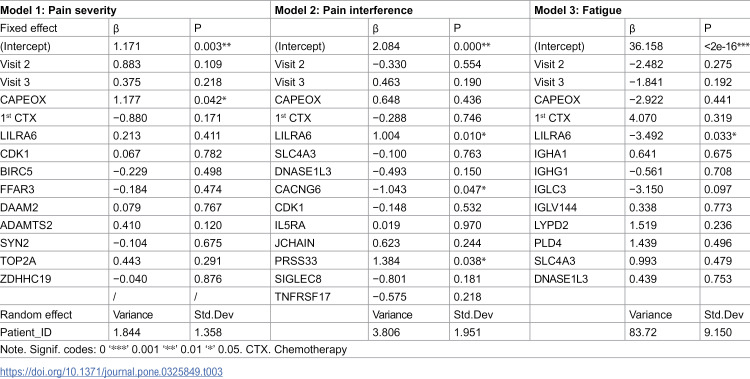This screenshot has width=750, height=379.
Task: Click the PRSS33 beta value 1.384
Action: click(x=386, y=261)
